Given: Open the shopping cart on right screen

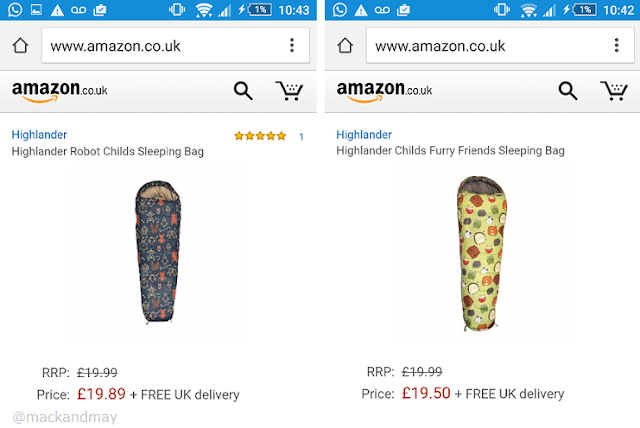Looking at the screenshot, I should tap(614, 92).
